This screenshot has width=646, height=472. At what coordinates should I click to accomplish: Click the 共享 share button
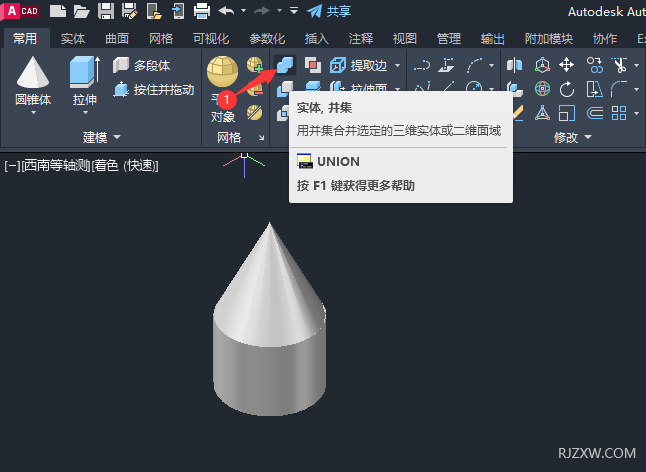coord(329,11)
